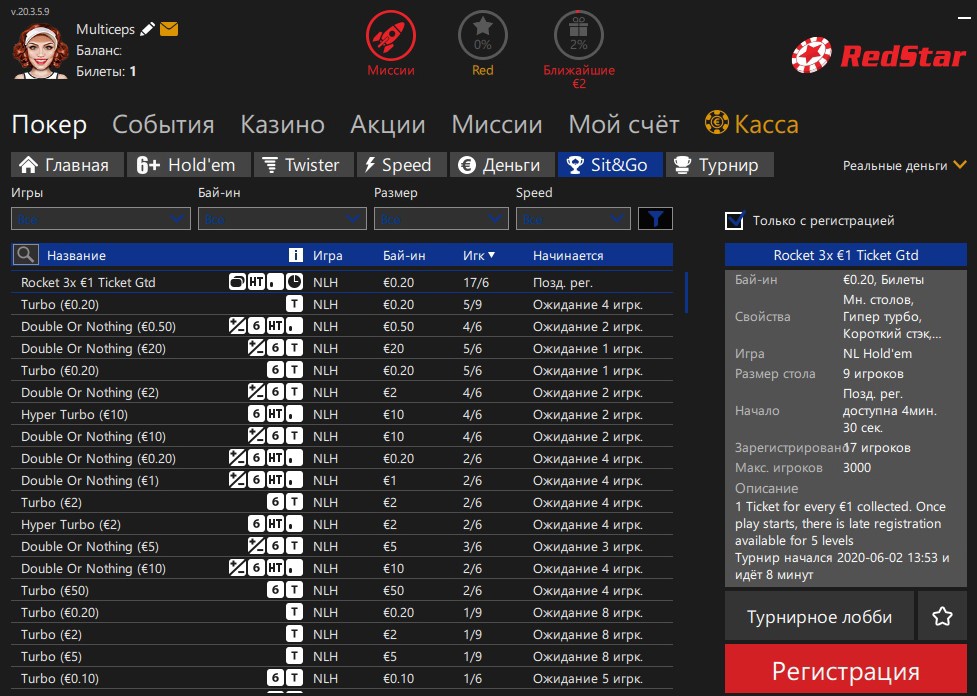Screen dimensions: 977x696
Task: Open the Speed filter dropdown
Action: point(573,219)
